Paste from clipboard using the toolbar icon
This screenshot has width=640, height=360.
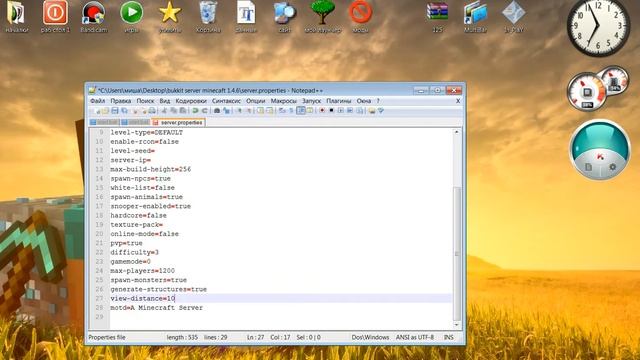(182, 111)
